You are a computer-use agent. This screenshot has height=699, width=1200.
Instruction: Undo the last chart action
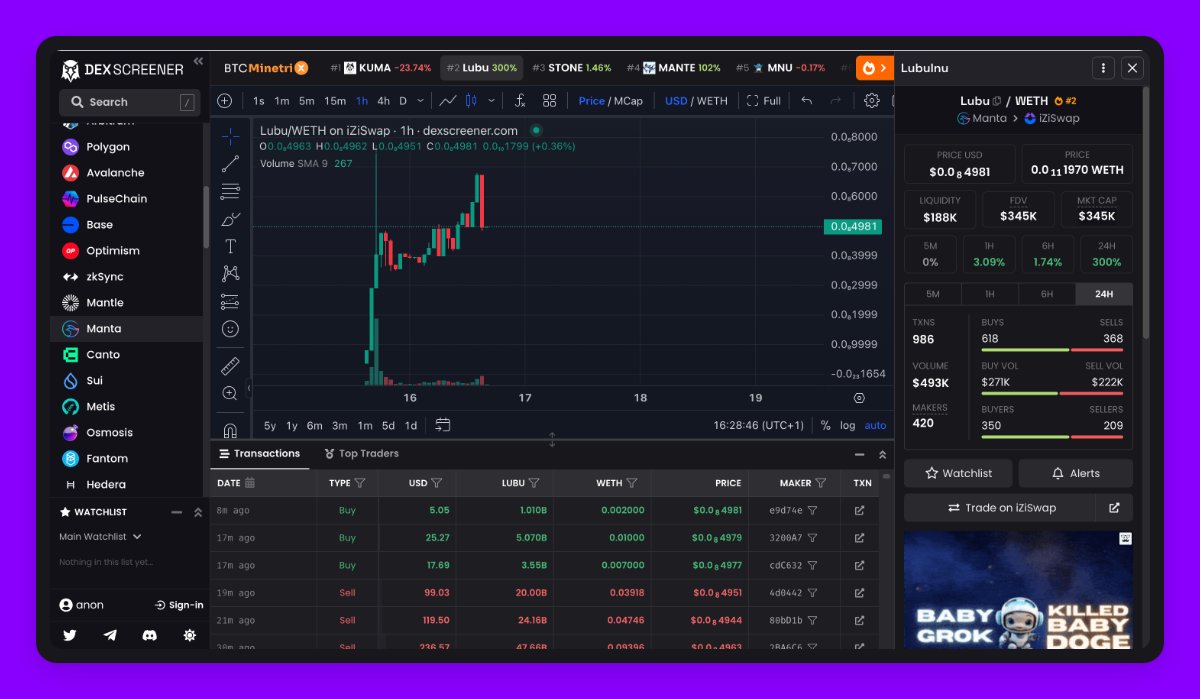point(806,101)
